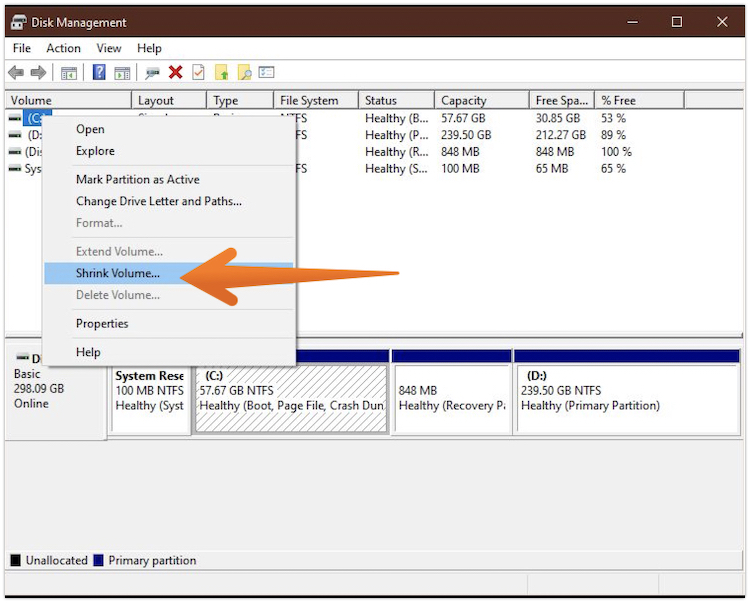Open the View menu
Image resolution: width=750 pixels, height=603 pixels.
(x=109, y=48)
